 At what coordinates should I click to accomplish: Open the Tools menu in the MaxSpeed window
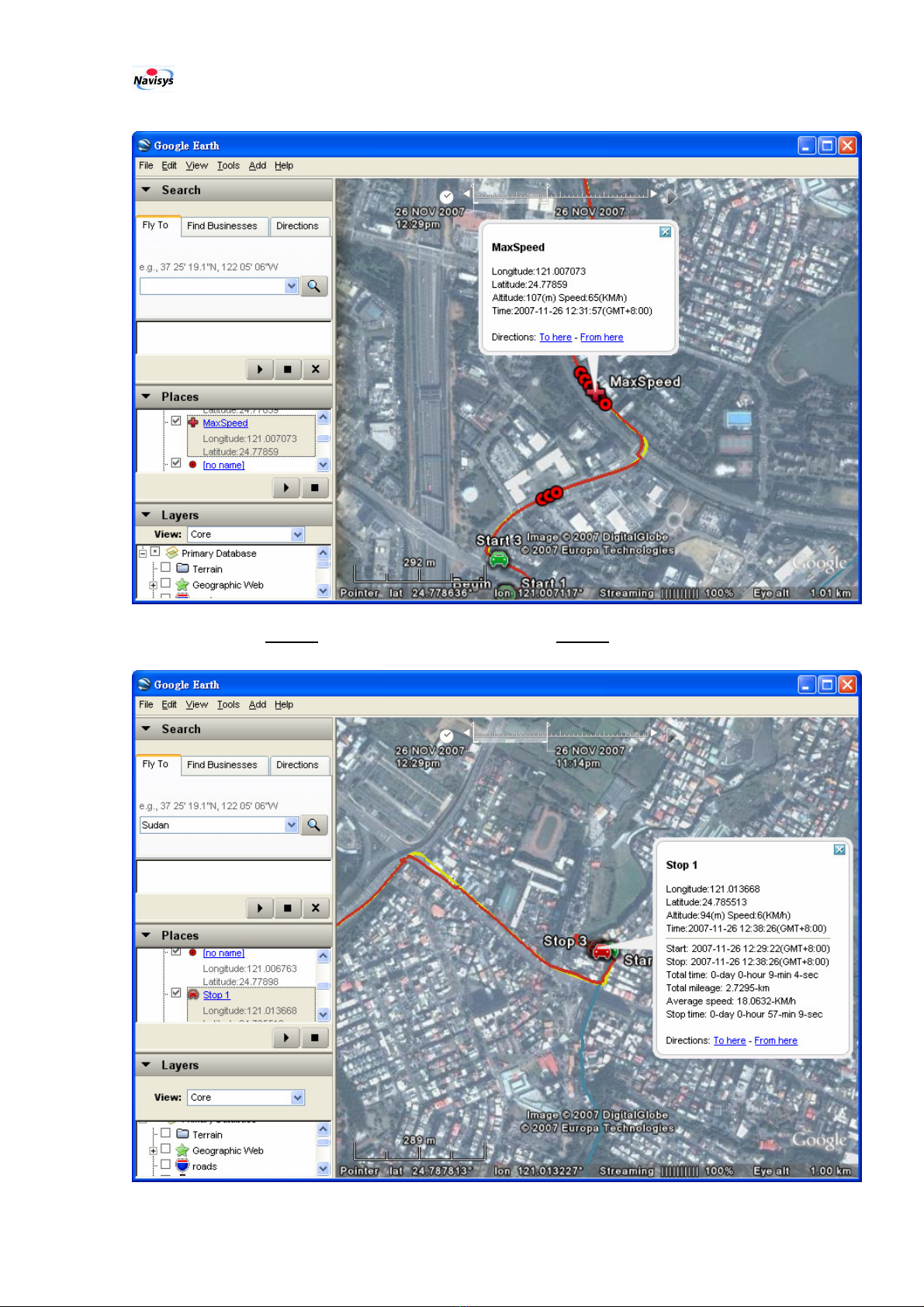(x=228, y=165)
